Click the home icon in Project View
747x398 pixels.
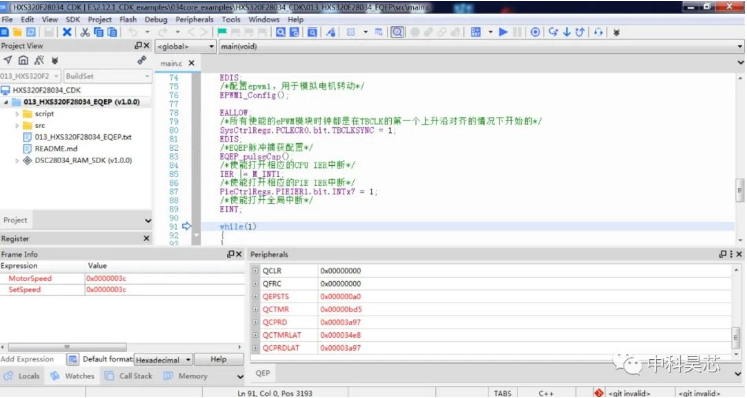pos(23,60)
